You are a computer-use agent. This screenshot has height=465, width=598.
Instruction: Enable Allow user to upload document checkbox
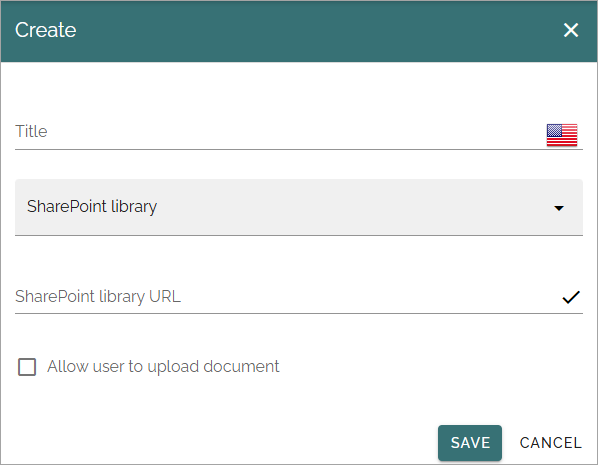point(27,367)
